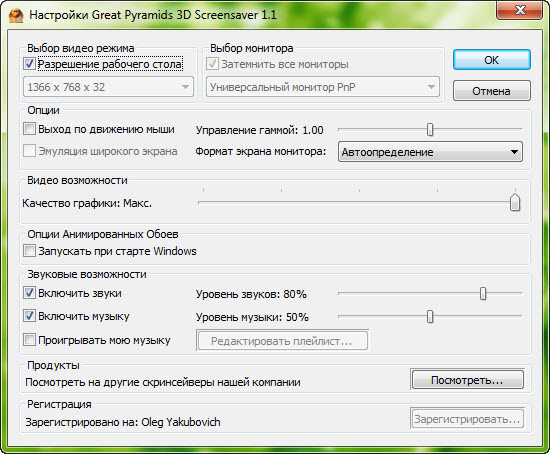Toggle 'Затемнить все мониторы' checkbox
This screenshot has width=550, height=454.
212,64
